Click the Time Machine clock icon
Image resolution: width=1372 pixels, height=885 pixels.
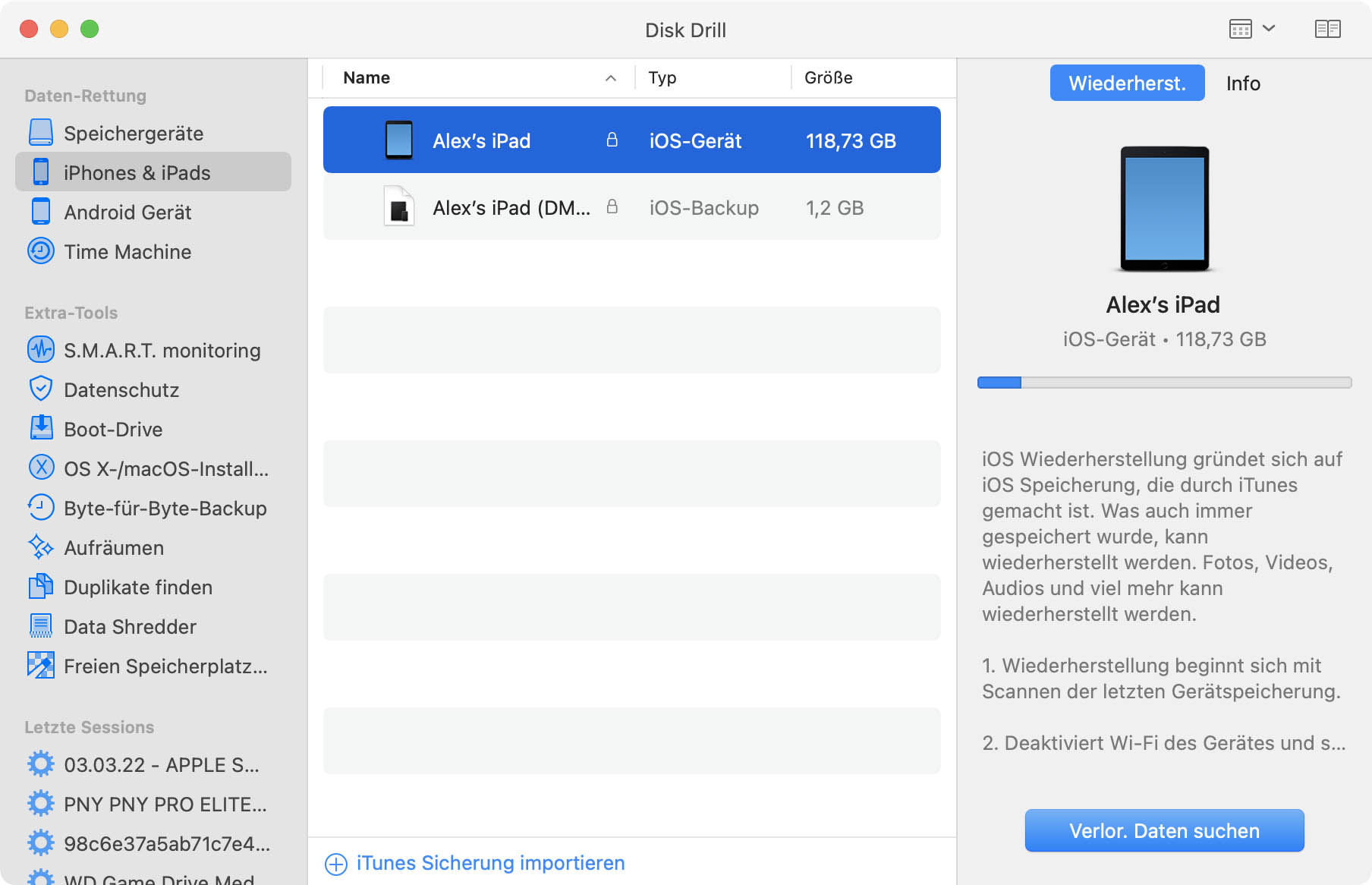(41, 251)
